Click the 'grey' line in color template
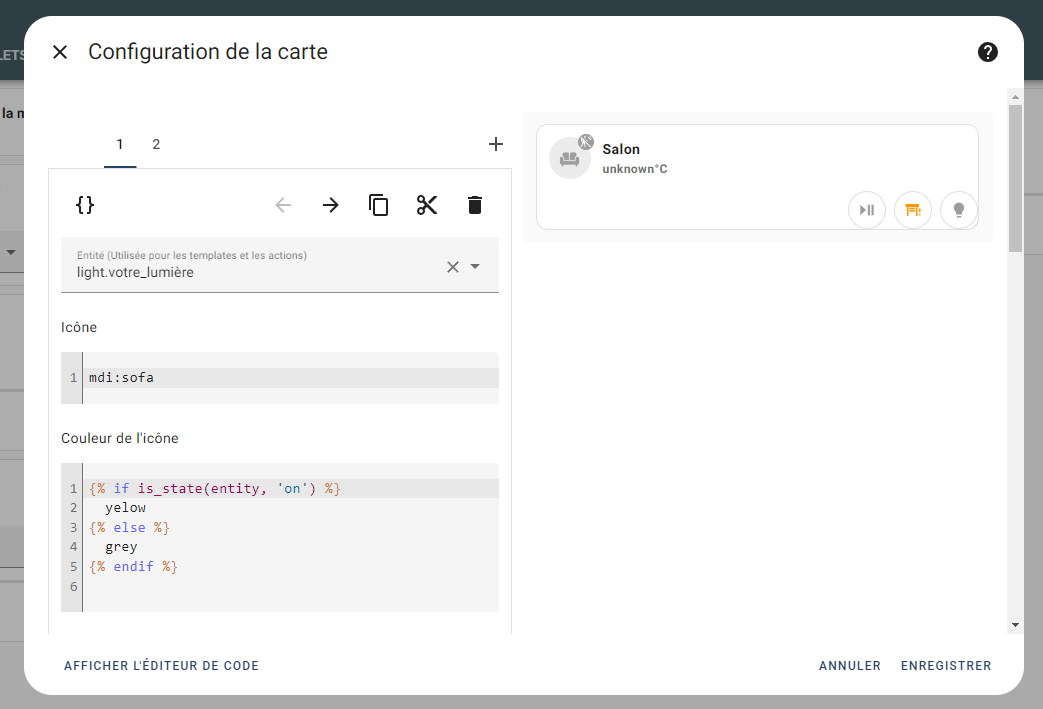Viewport: 1043px width, 709px height. (x=291, y=547)
